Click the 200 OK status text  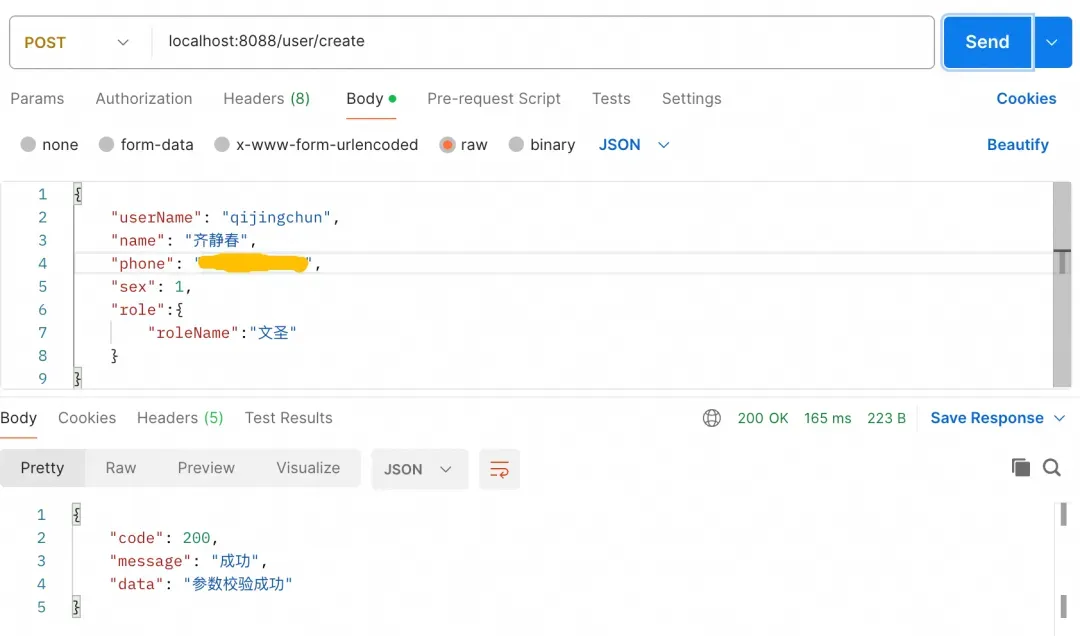point(762,418)
